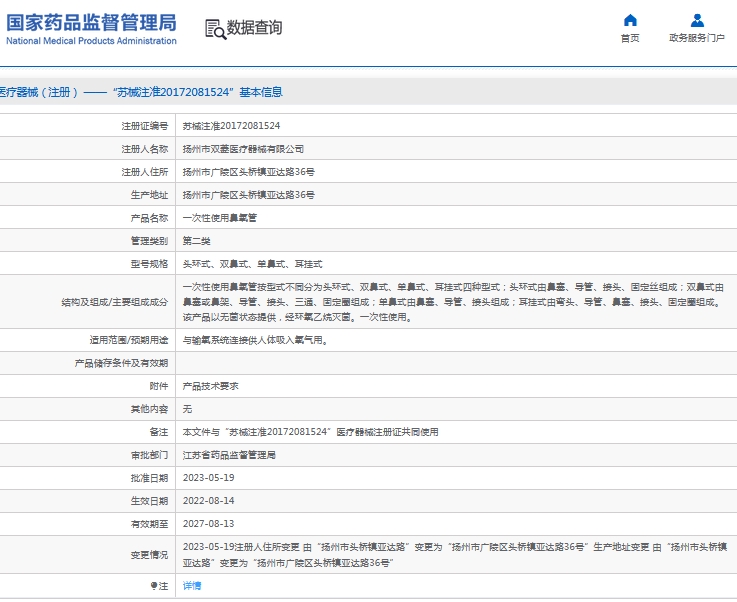Screen dimensions: 737x602
Task: Open the 政务服务门户 person icon
Action: (697, 20)
